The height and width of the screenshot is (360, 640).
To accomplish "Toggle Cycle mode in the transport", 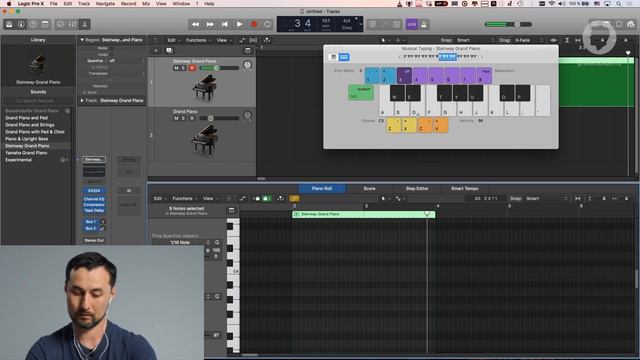I will (267, 24).
